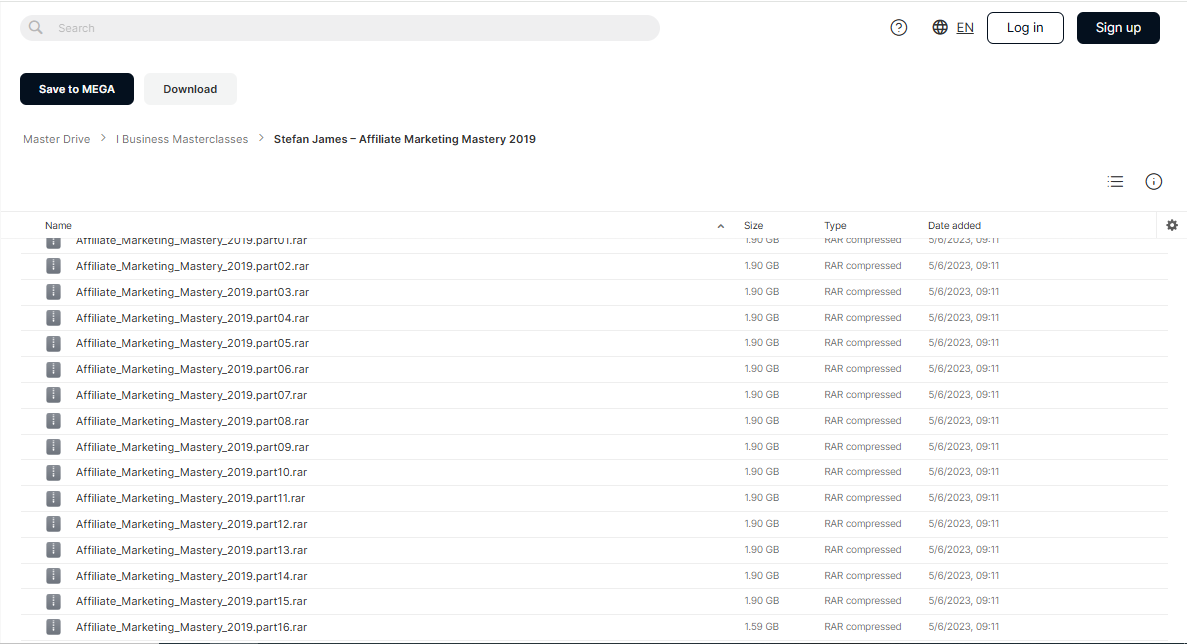Click date 5/6/2023, 09:11 of part12.rar

[964, 524]
